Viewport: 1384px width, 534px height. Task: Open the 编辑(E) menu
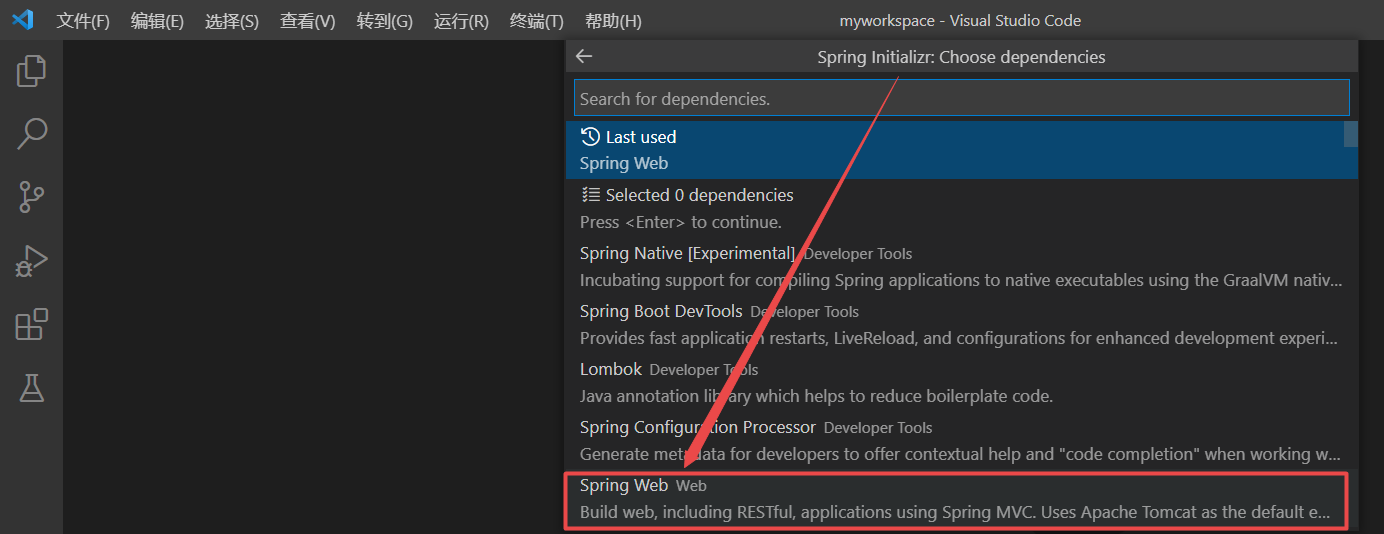point(157,21)
